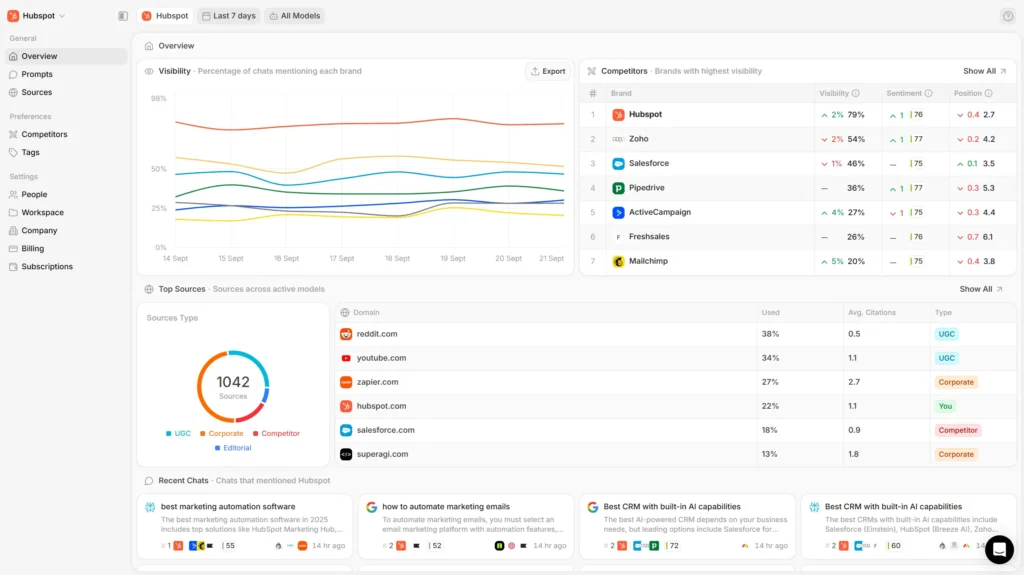
Task: Open the All Models filter
Action: click(295, 16)
